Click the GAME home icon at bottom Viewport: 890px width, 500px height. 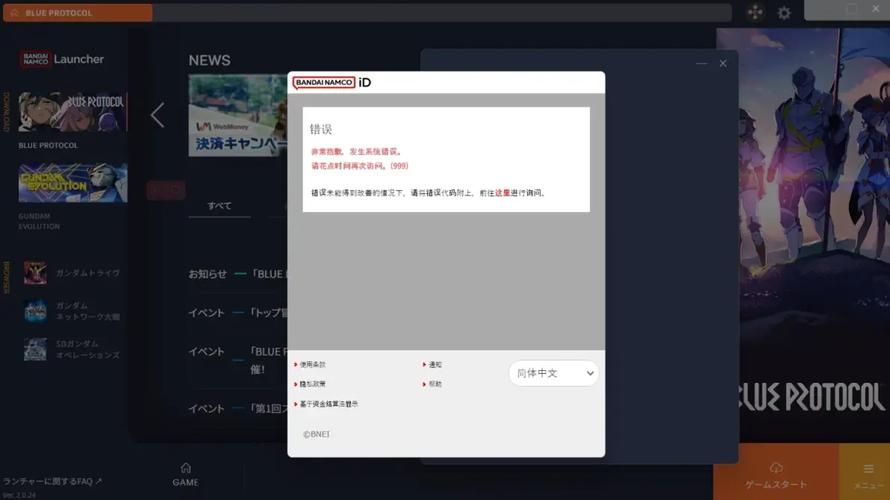[x=185, y=474]
